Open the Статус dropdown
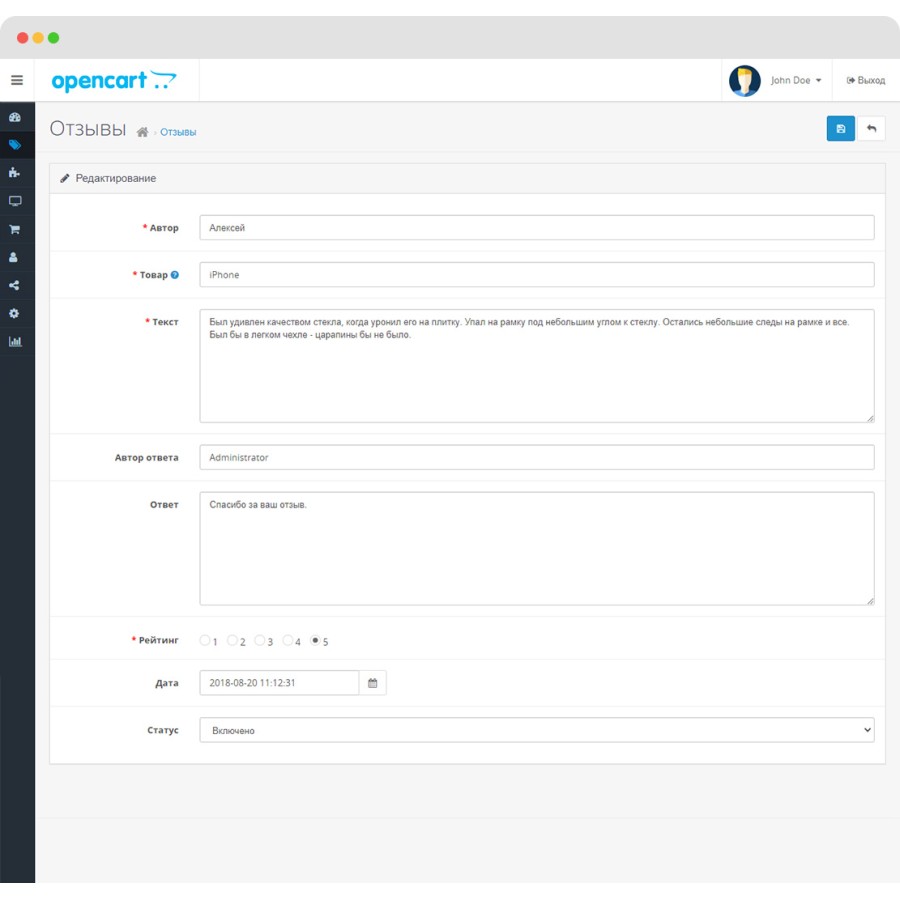Image resolution: width=900 pixels, height=900 pixels. pyautogui.click(x=537, y=730)
